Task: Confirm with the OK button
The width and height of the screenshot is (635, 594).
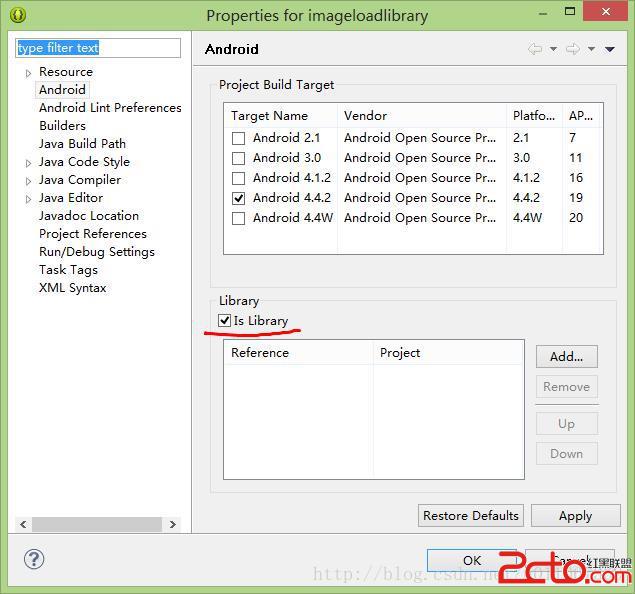Action: (472, 560)
